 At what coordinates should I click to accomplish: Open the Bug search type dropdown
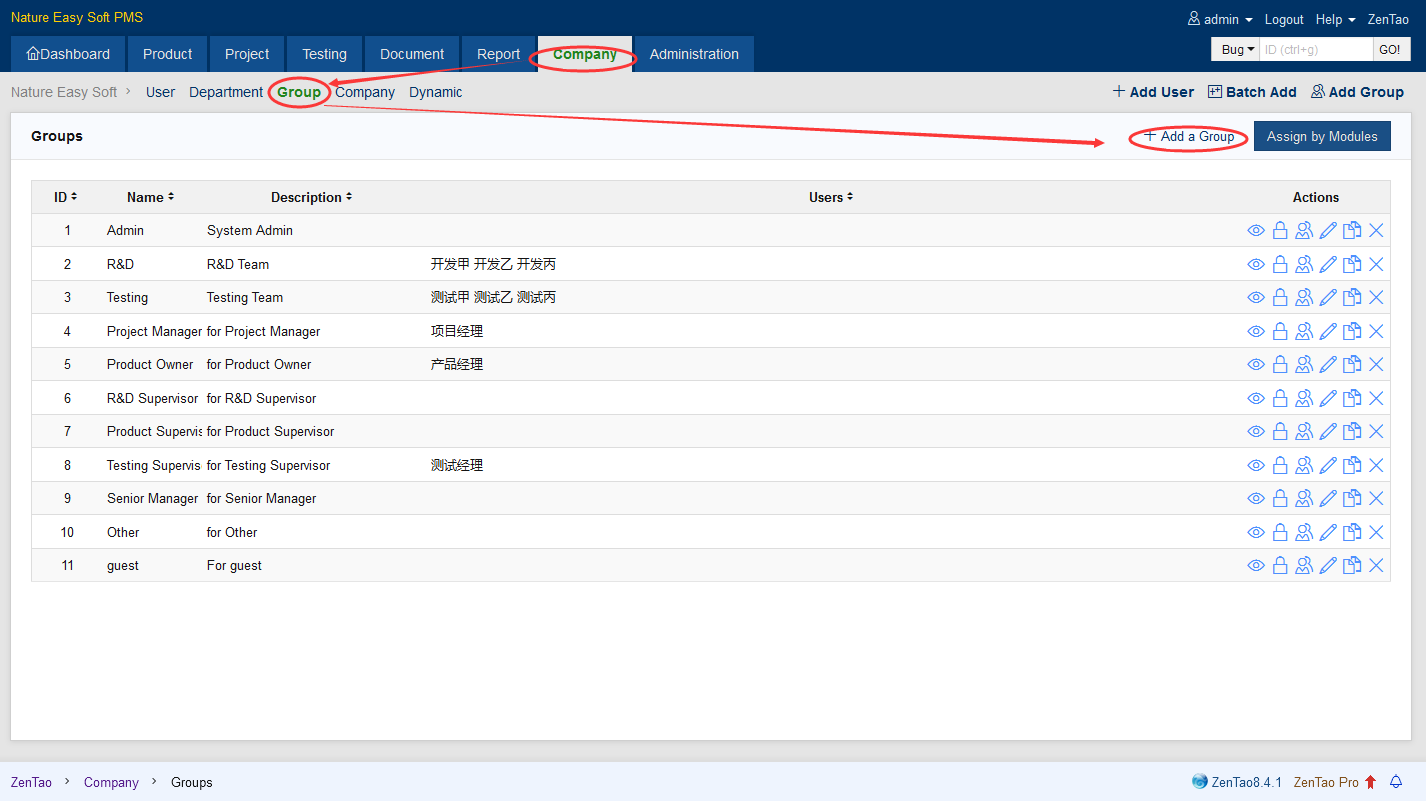click(1237, 50)
